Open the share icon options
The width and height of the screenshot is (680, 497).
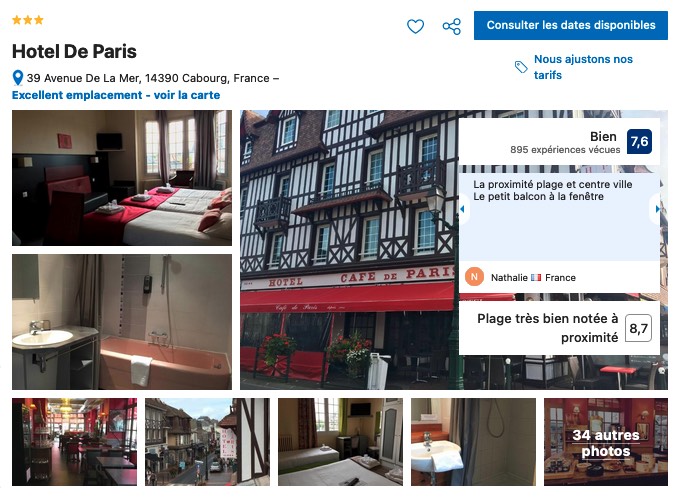(451, 26)
